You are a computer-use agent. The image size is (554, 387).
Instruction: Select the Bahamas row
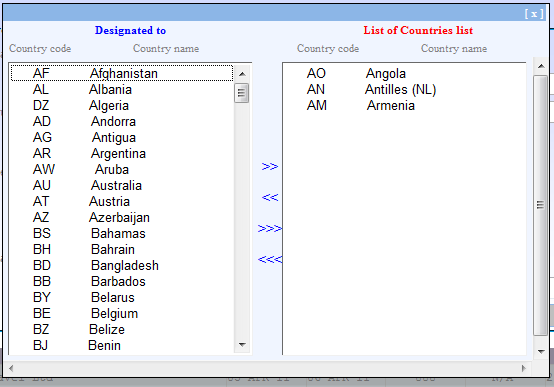pyautogui.click(x=122, y=233)
